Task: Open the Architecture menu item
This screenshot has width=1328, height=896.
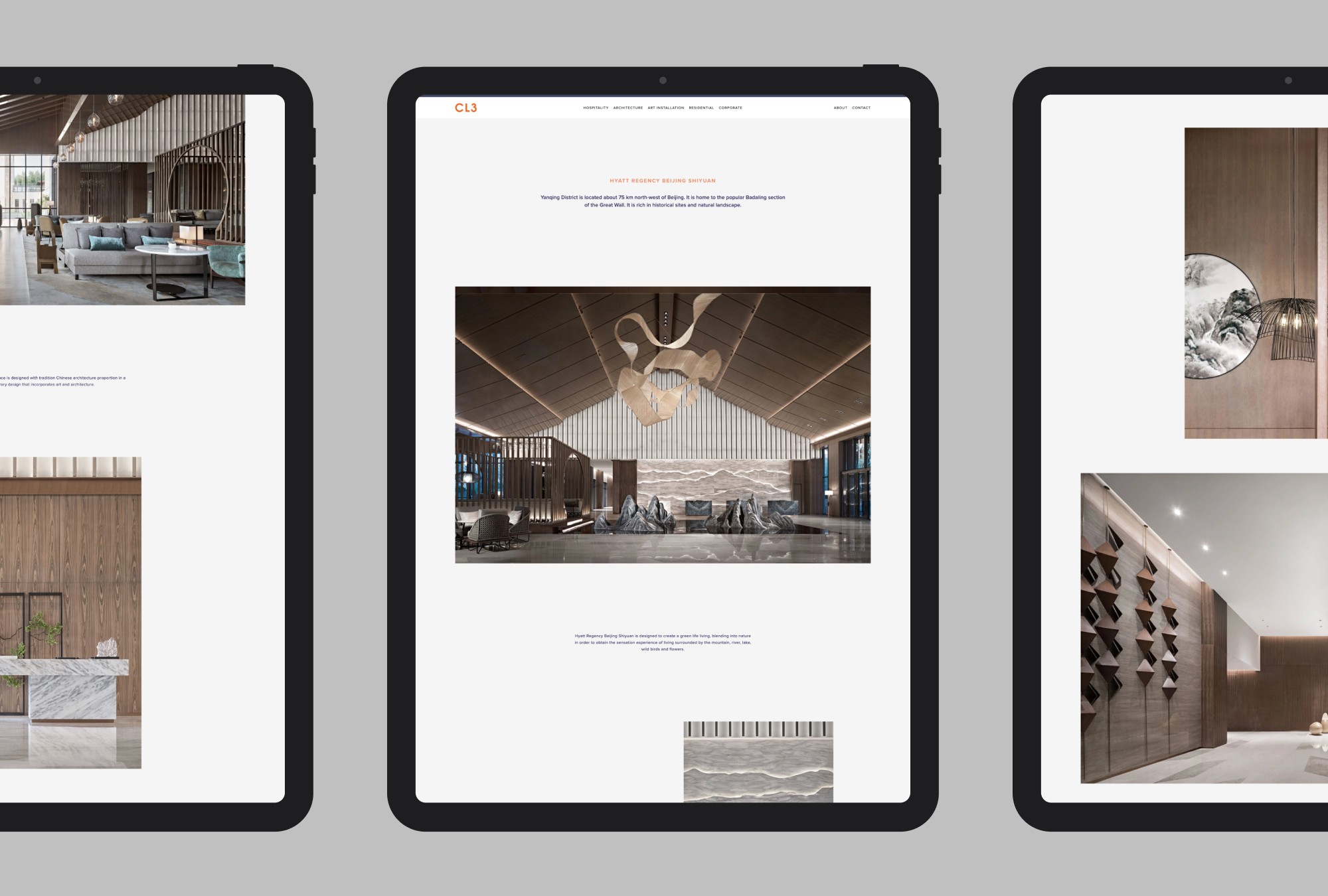Action: (627, 108)
